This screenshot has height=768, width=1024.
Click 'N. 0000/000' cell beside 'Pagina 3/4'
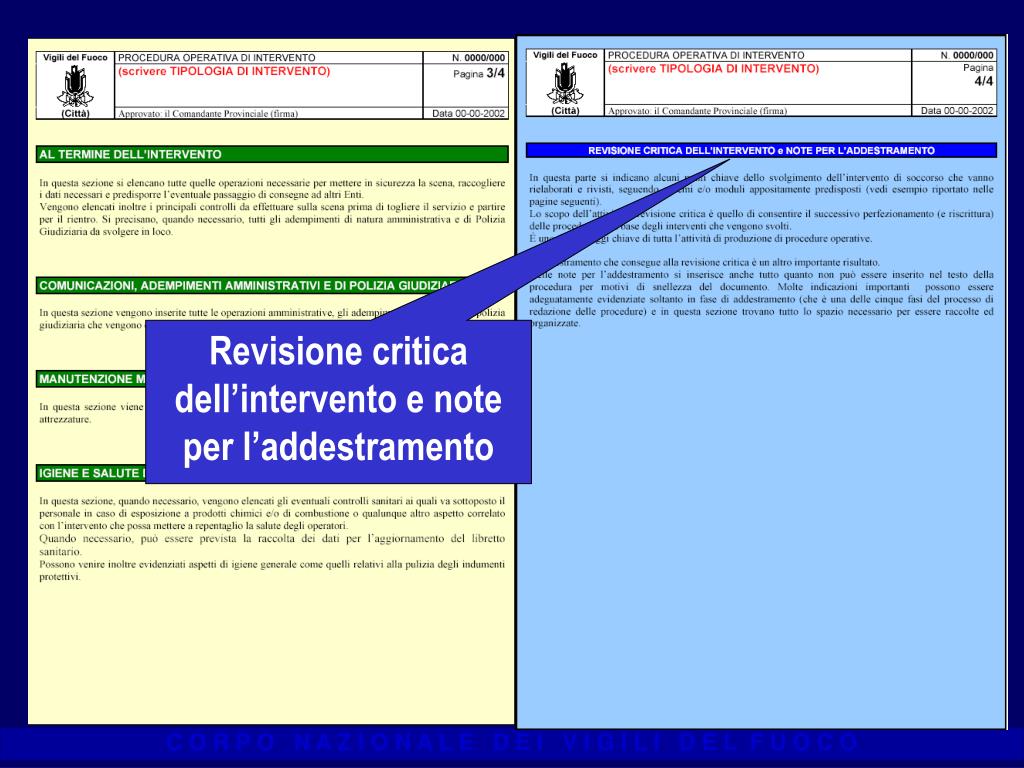(479, 57)
